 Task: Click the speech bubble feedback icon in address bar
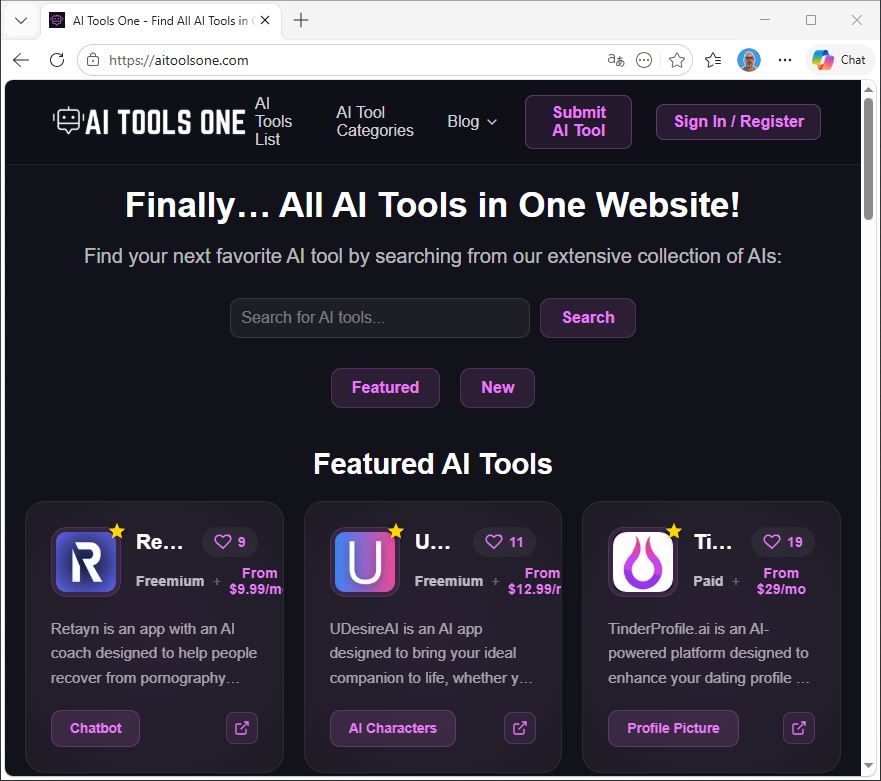pos(644,60)
